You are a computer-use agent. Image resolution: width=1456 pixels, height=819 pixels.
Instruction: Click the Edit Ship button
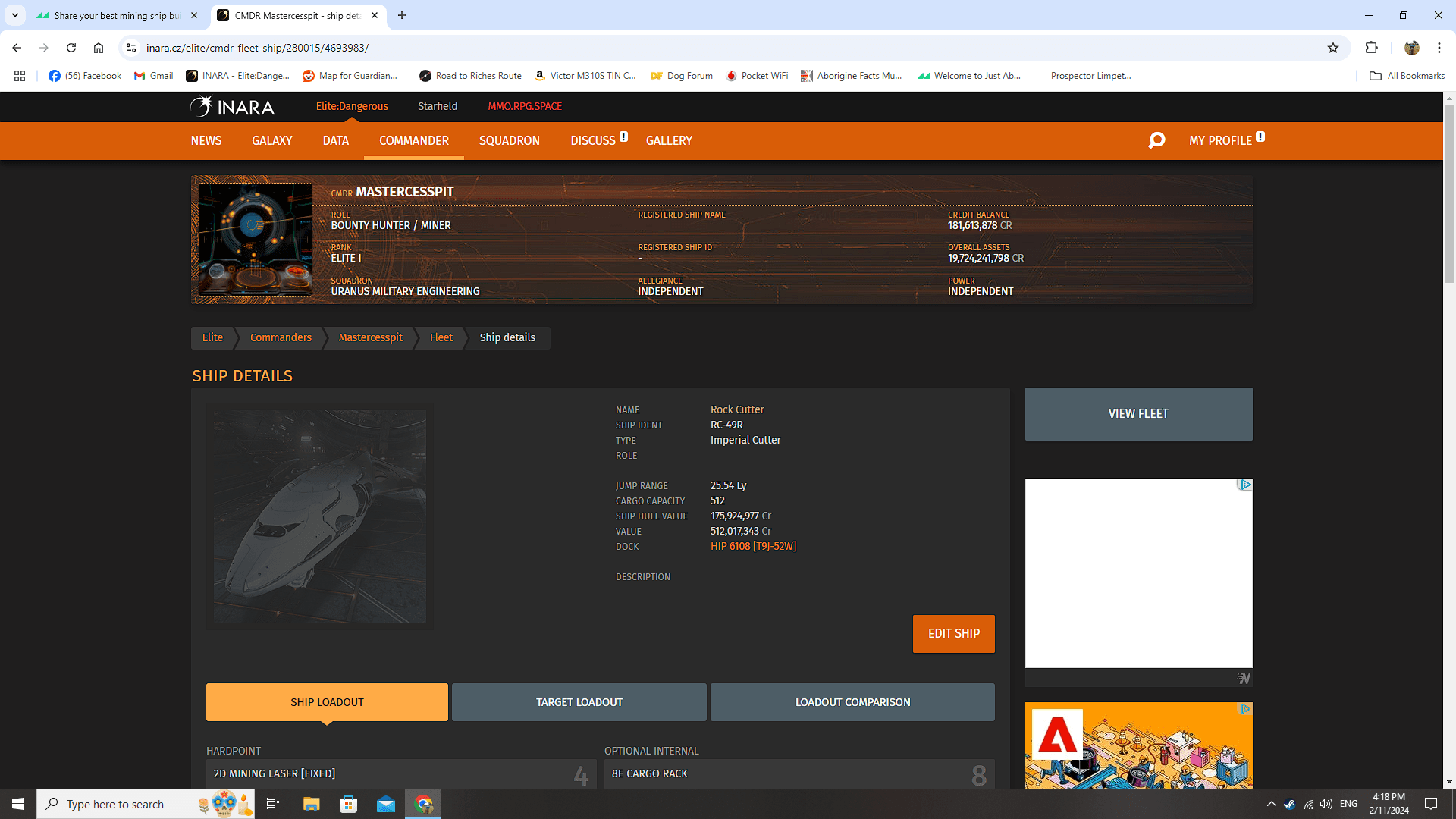click(x=953, y=633)
